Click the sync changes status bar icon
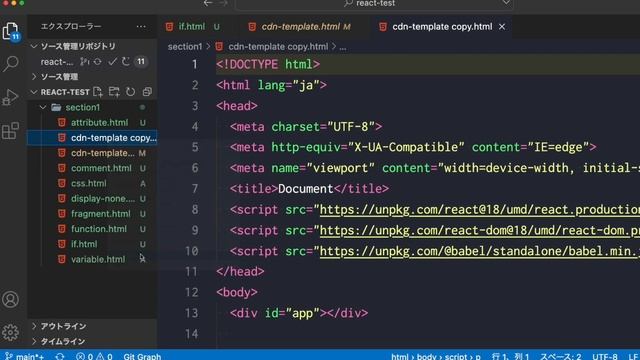This screenshot has height=360, width=640. pos(60,356)
